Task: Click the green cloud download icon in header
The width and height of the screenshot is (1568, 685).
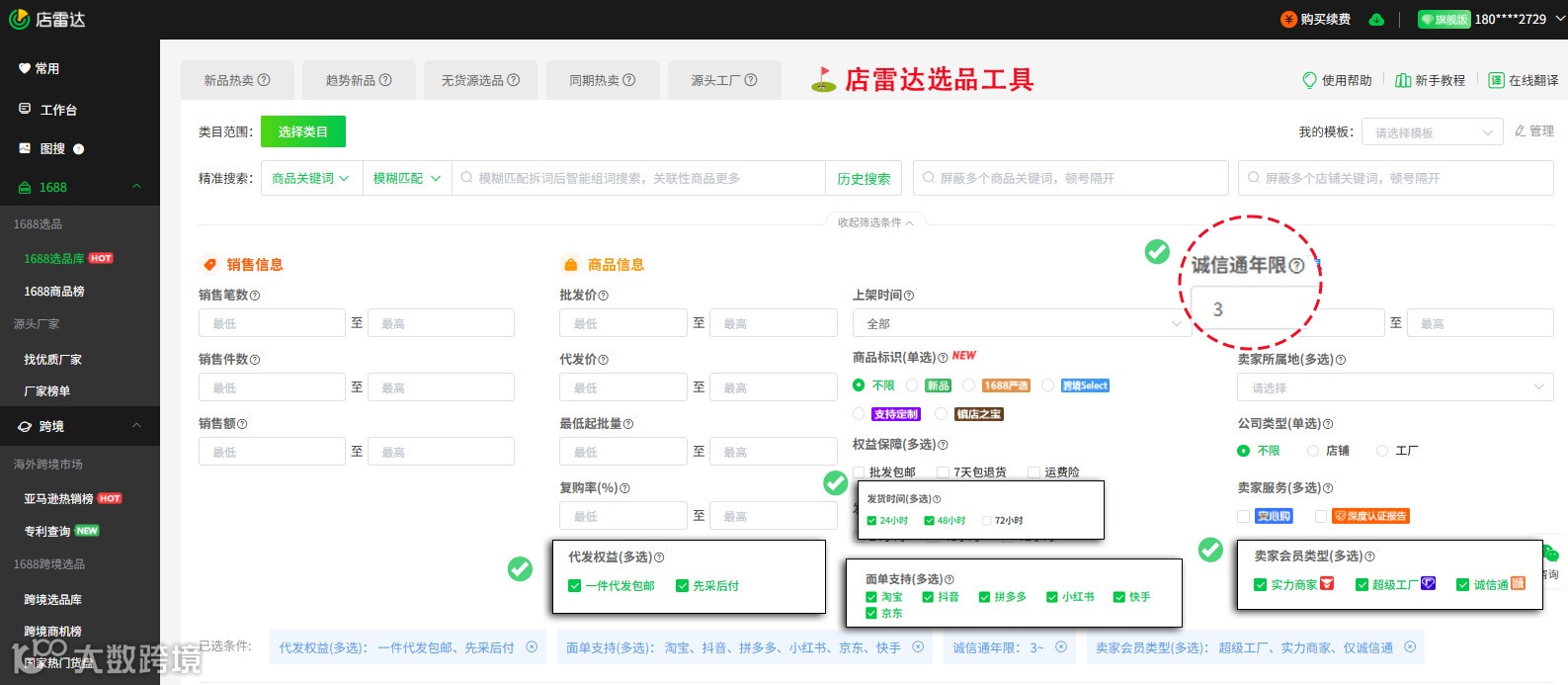Action: pos(1376,20)
